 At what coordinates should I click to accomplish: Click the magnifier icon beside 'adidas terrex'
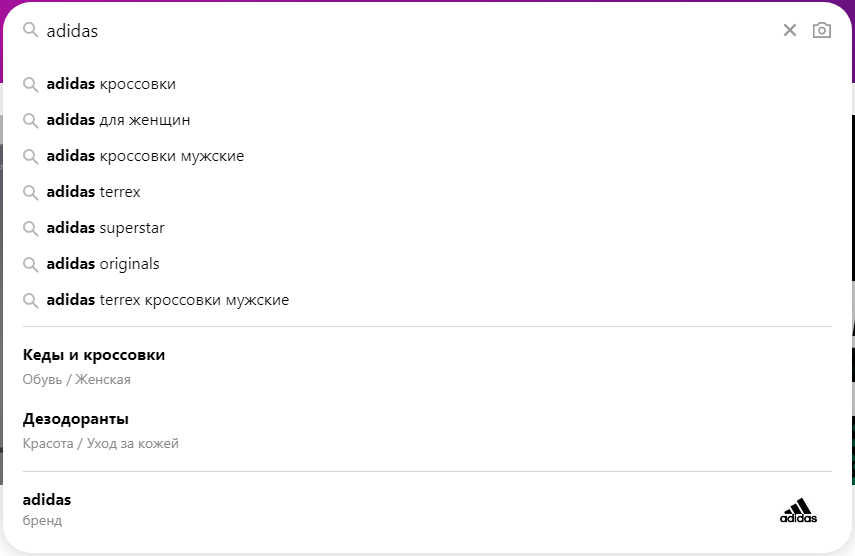point(31,192)
